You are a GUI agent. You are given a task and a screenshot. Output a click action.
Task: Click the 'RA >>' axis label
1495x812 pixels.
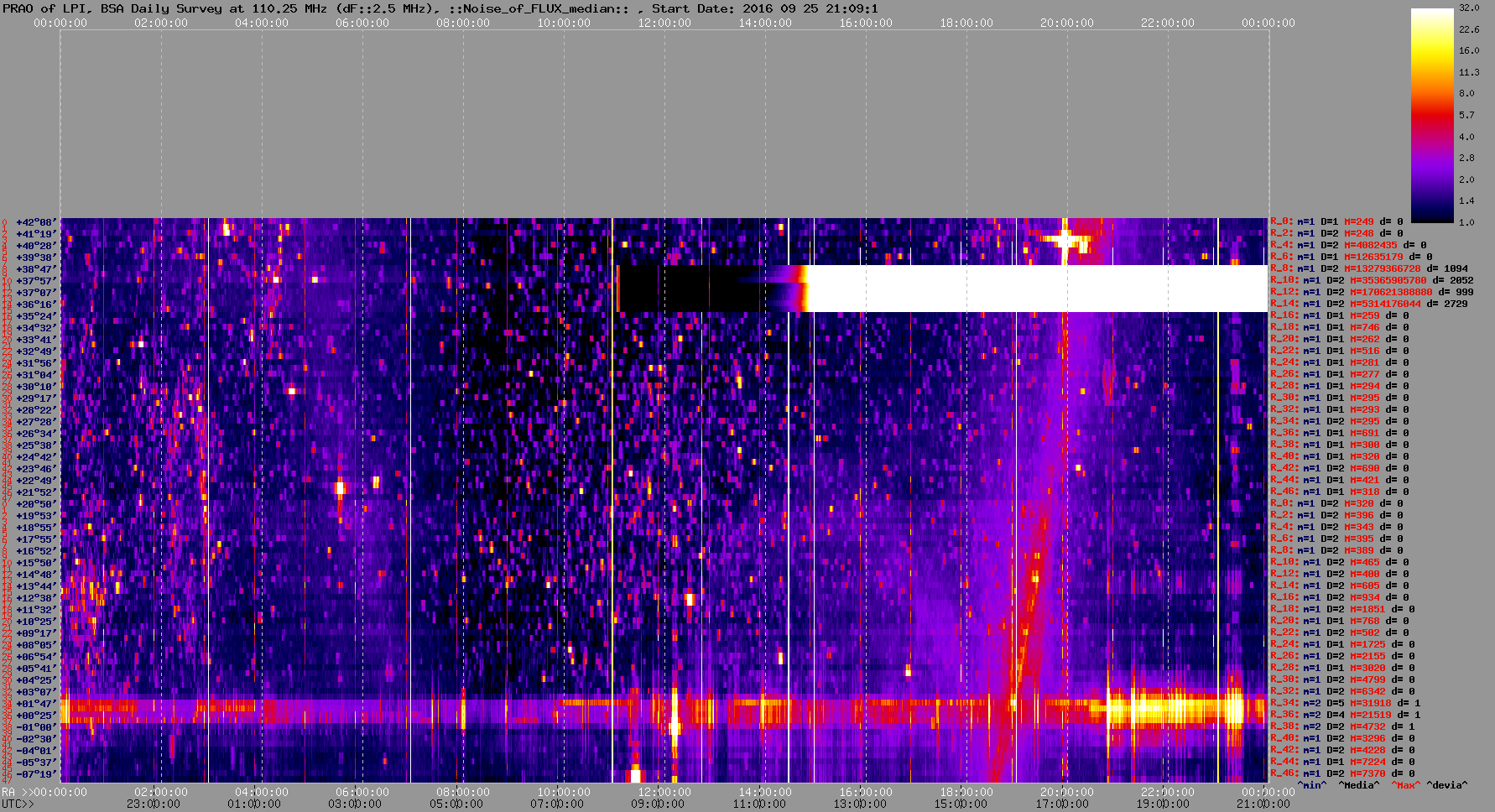[x=16, y=792]
